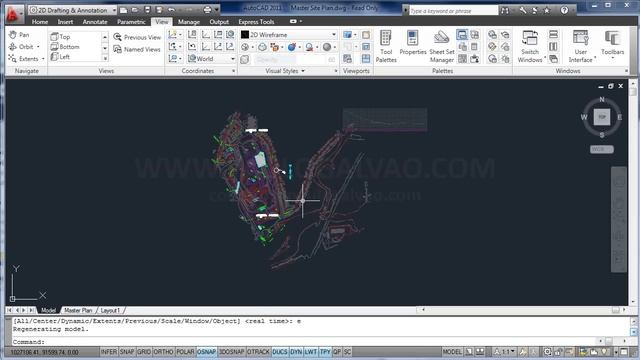The image size is (640, 360).
Task: Switch to the Output ribbon tab
Action: coord(219,22)
